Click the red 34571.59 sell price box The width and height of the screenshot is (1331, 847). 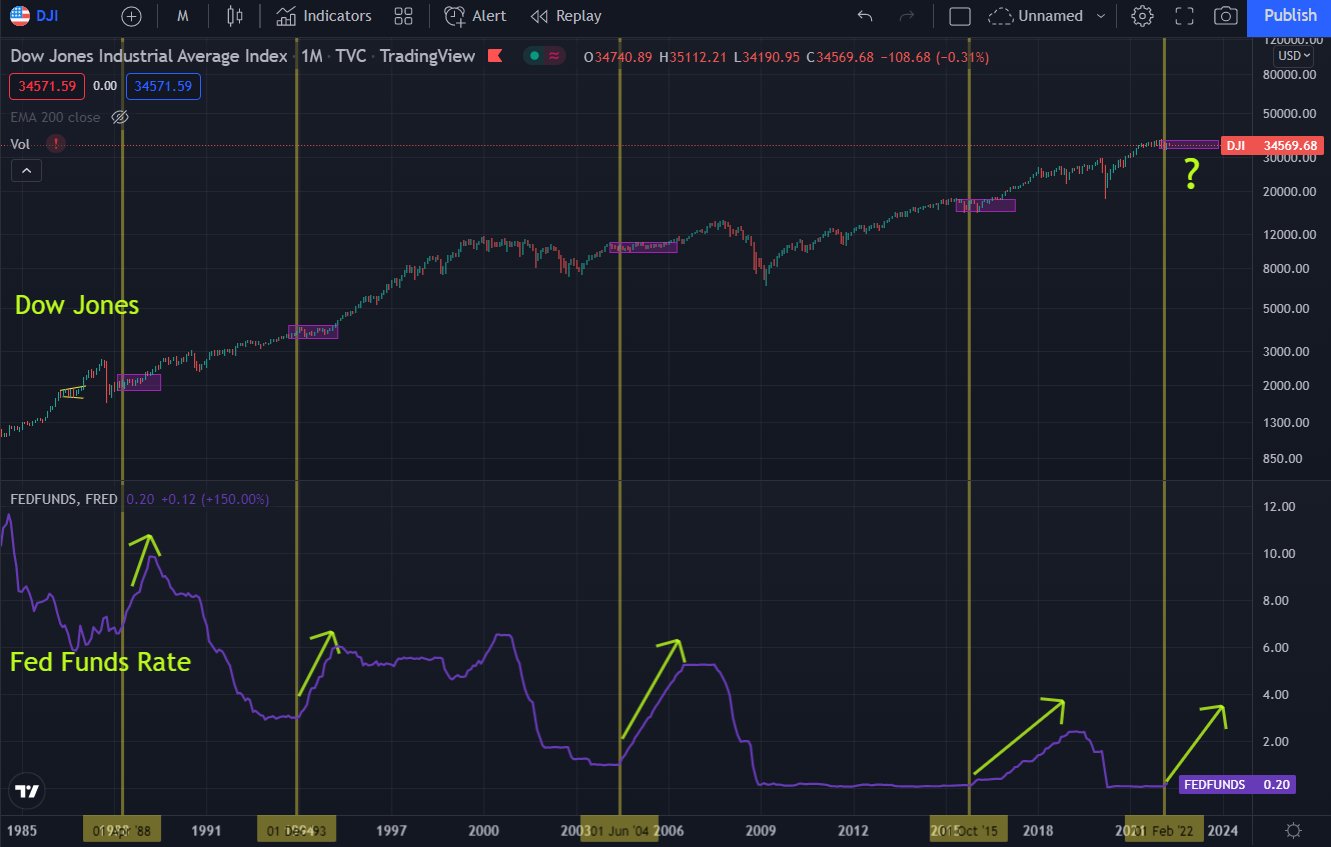coord(47,87)
